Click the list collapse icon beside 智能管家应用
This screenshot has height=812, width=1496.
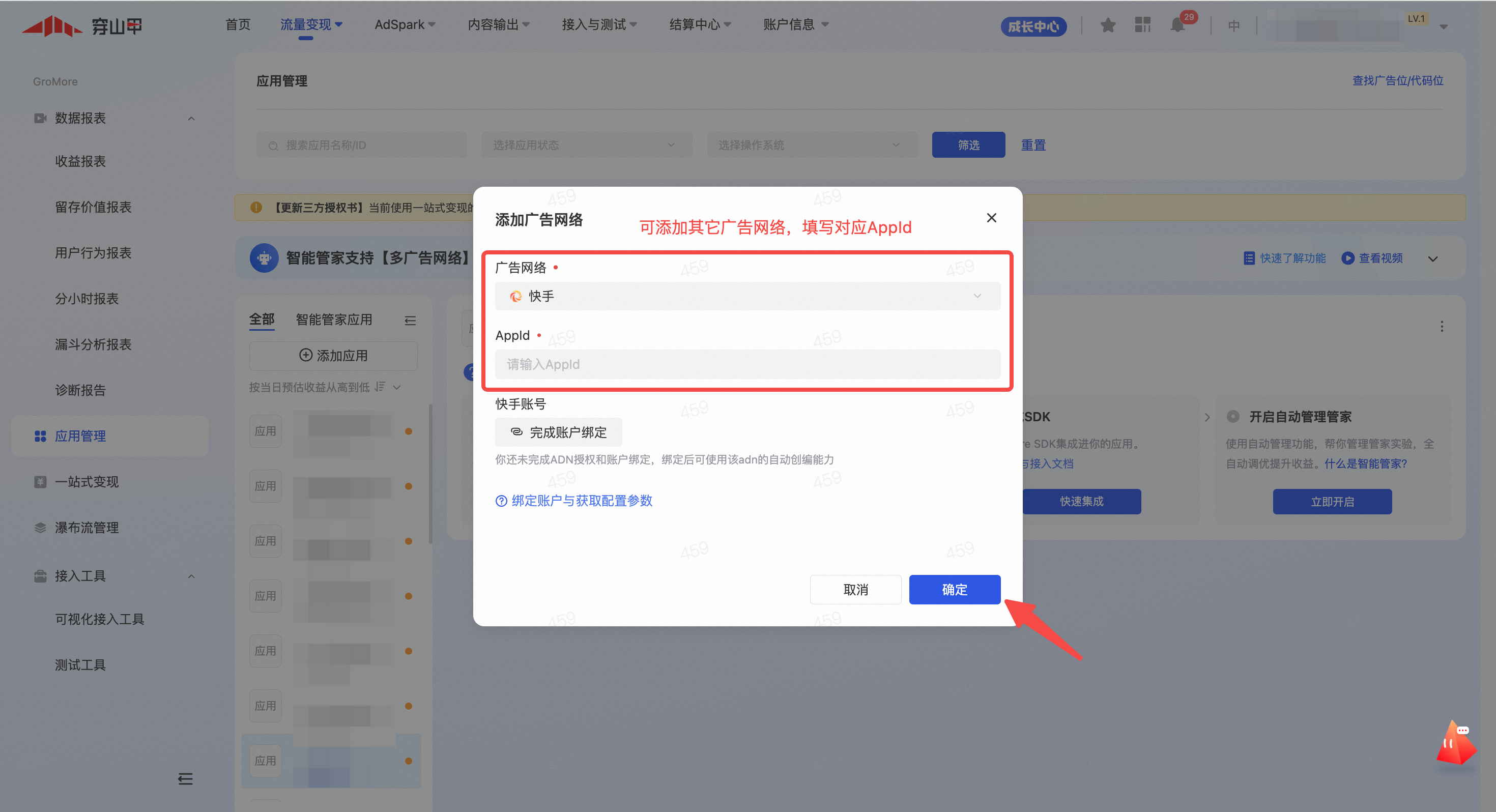coord(410,321)
